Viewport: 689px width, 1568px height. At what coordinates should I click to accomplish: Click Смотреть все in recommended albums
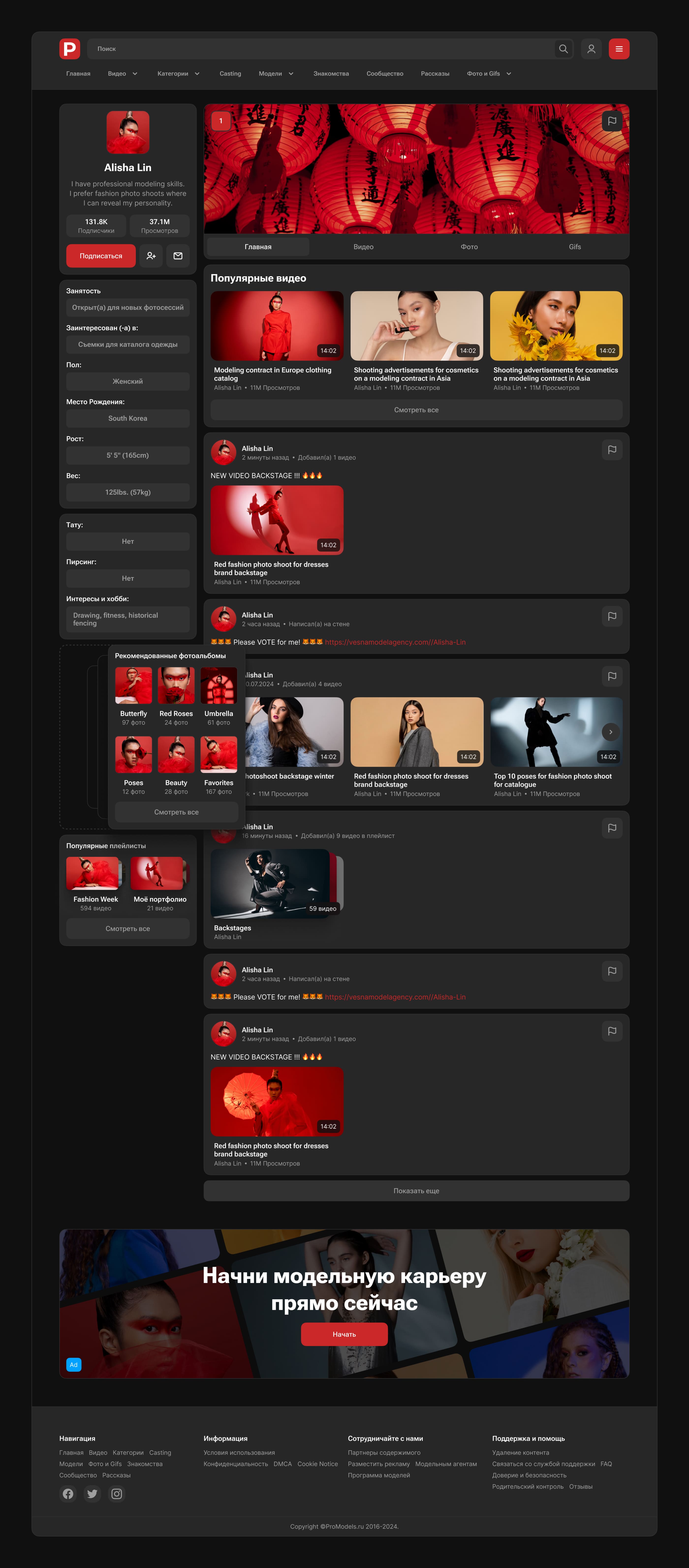[x=176, y=812]
